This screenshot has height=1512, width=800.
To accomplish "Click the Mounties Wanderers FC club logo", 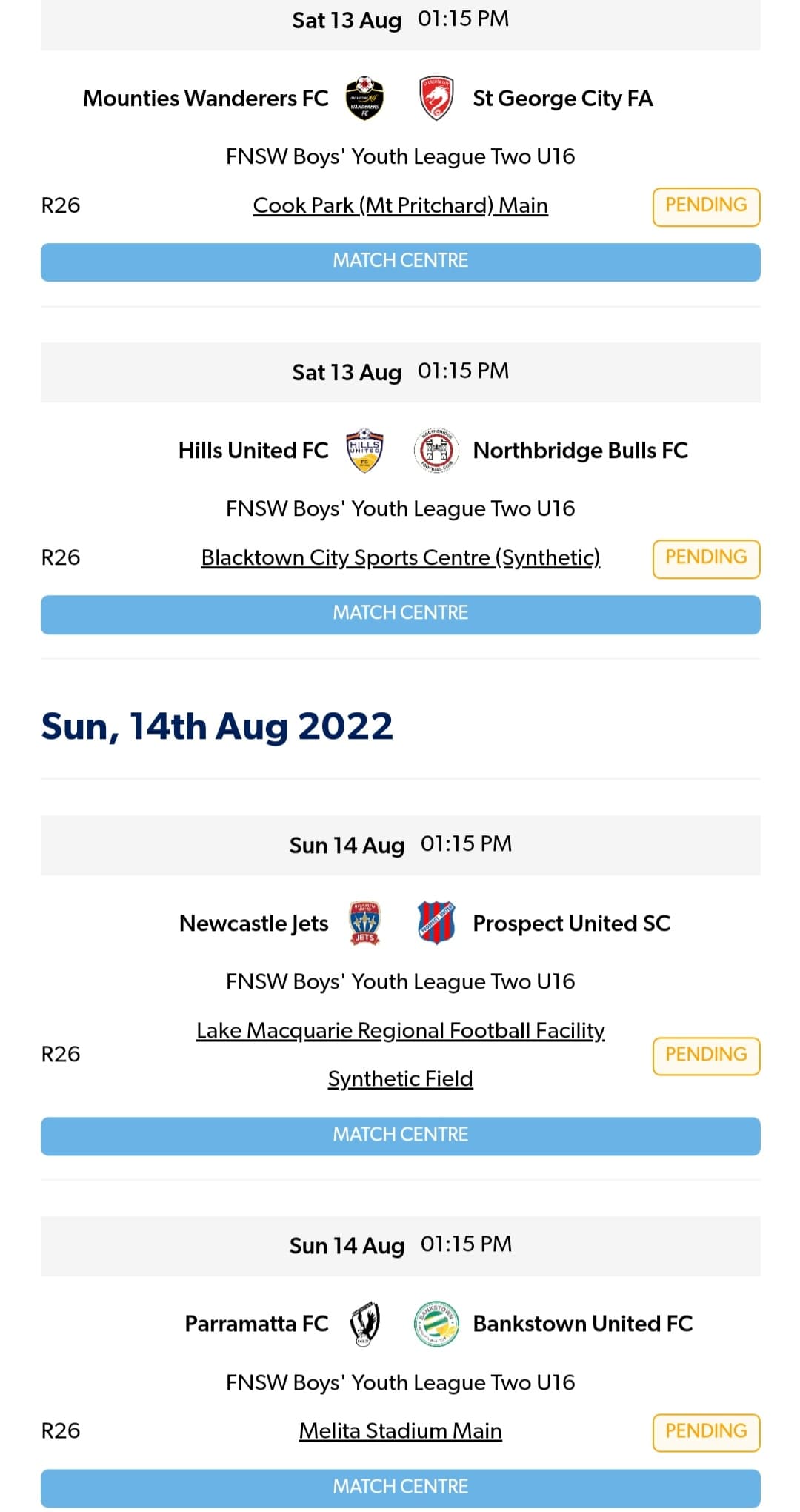I will [x=366, y=99].
